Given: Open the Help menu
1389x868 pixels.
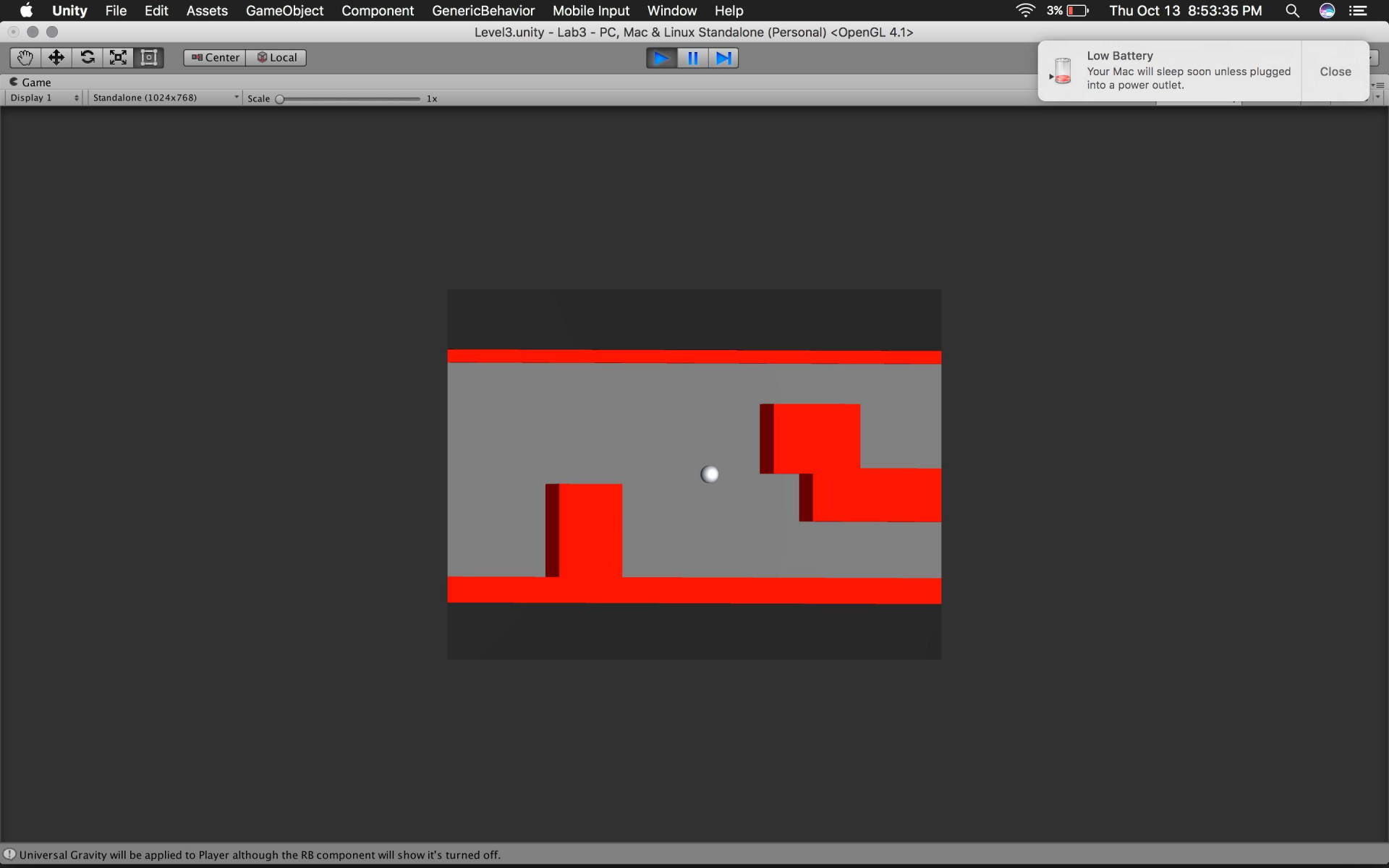Looking at the screenshot, I should [x=729, y=11].
